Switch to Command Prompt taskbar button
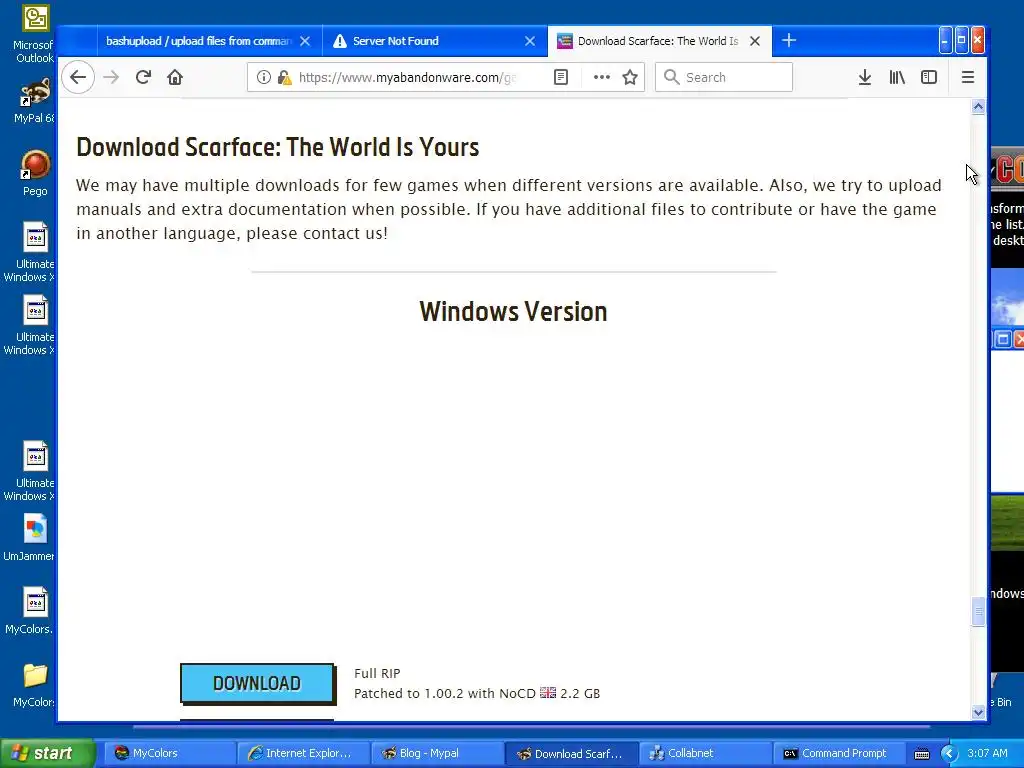The image size is (1024, 768). (838, 753)
